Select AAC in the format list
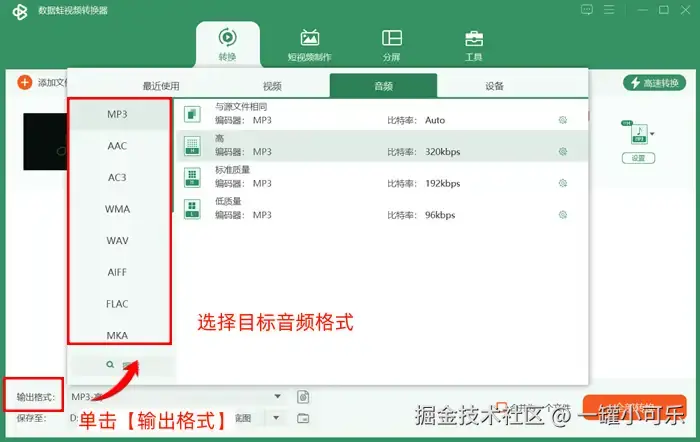Screen dimensions: 700x442 tap(117, 146)
